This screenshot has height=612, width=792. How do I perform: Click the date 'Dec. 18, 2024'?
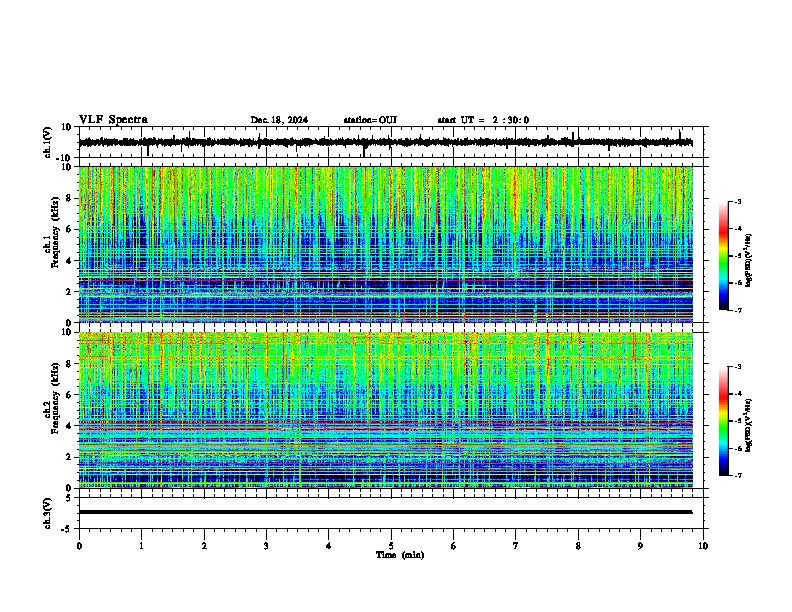(279, 120)
